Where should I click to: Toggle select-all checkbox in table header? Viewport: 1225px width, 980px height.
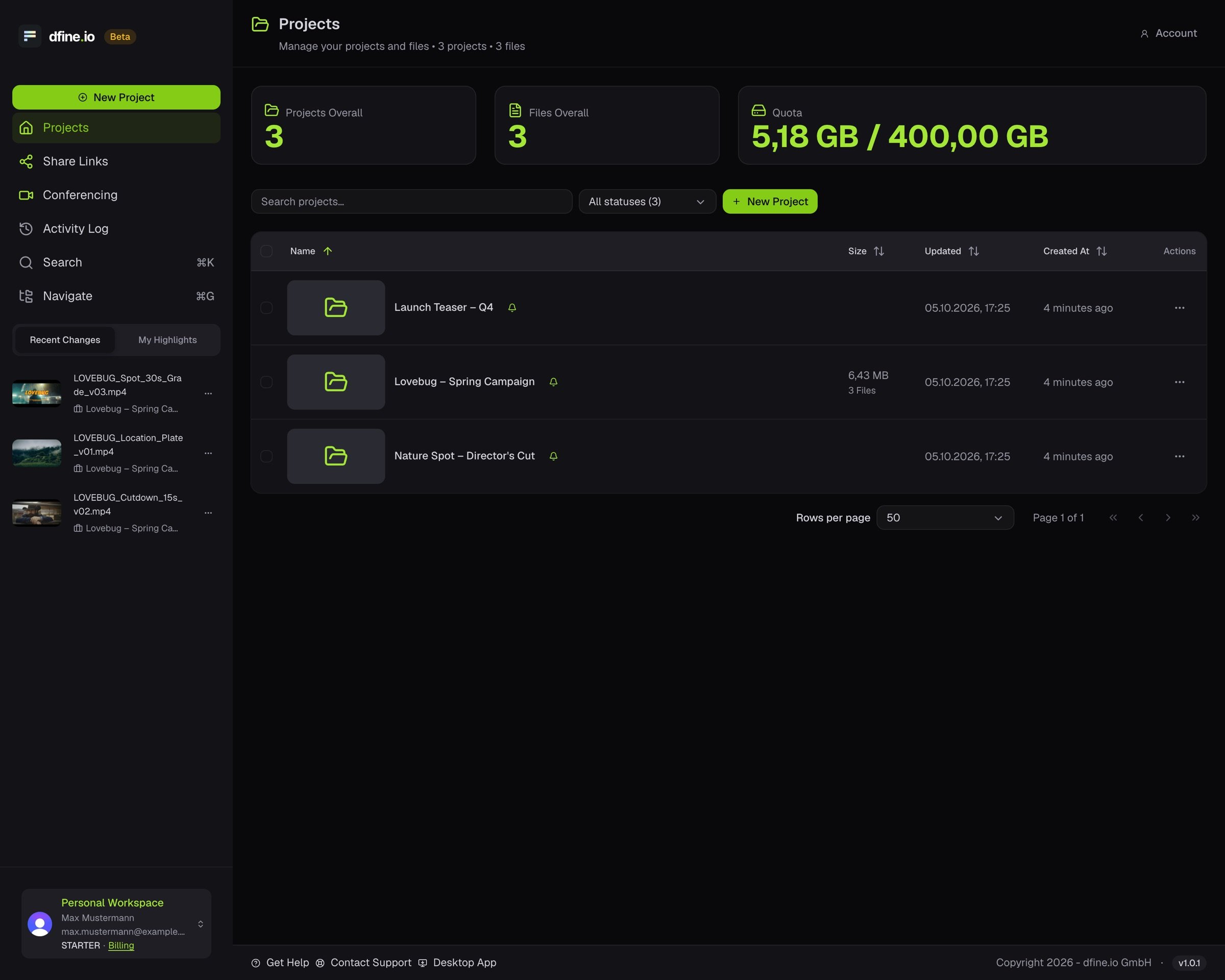[266, 251]
